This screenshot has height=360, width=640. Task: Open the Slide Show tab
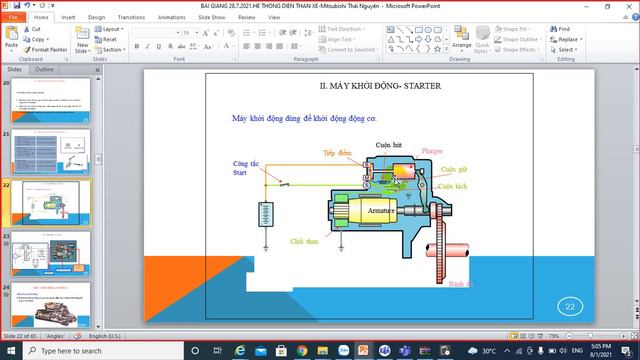click(211, 17)
